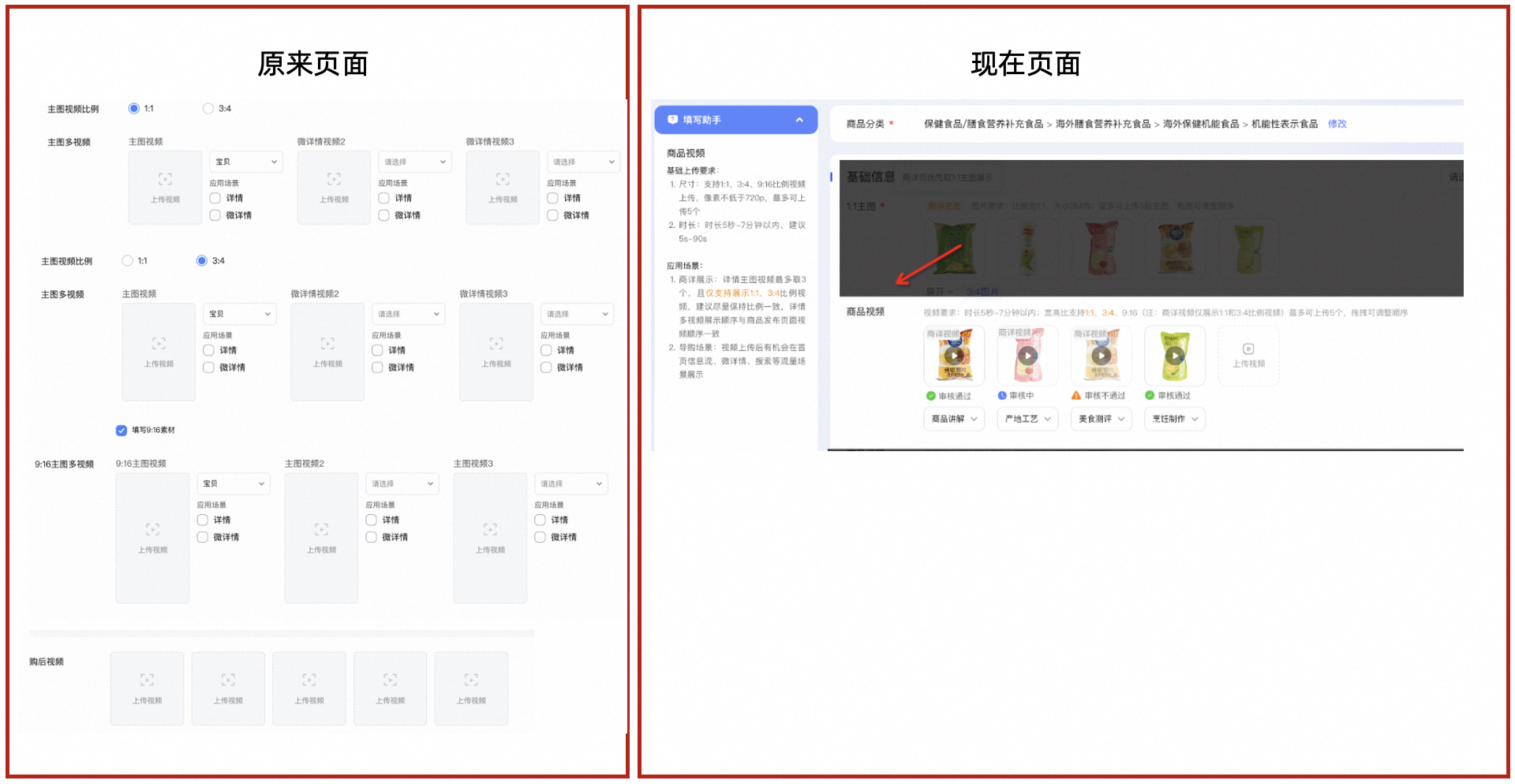The image size is (1515, 784).
Task: Click last upload box in 购后视频 row
Action: click(x=471, y=689)
